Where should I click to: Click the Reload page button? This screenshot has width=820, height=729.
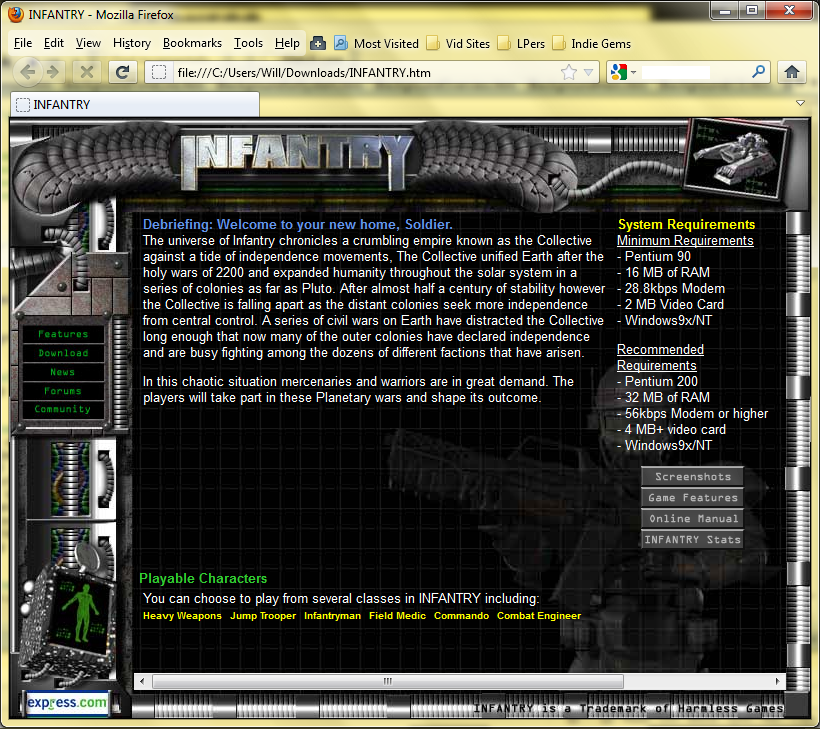pyautogui.click(x=122, y=72)
